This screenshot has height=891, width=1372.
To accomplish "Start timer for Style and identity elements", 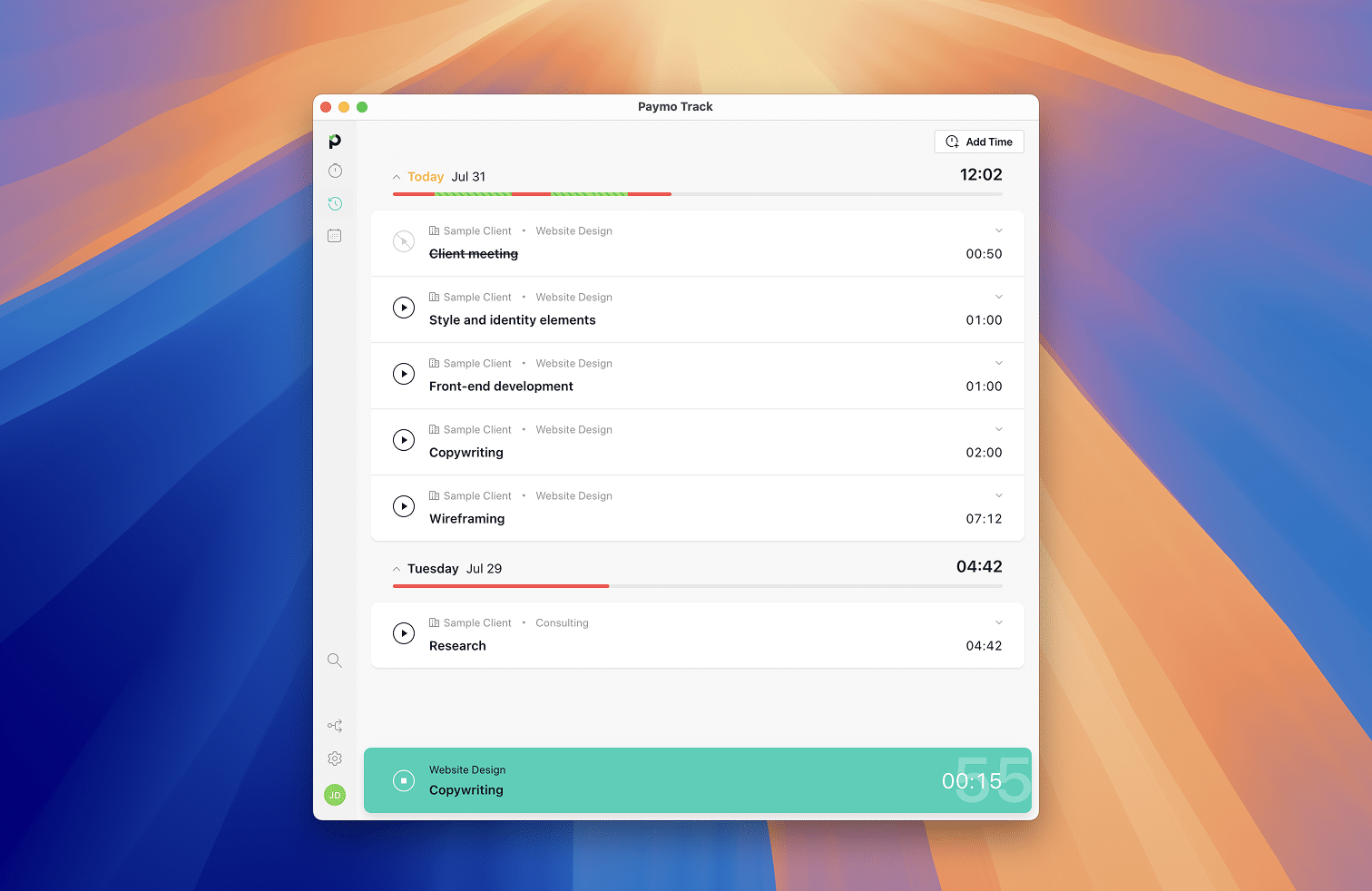I will [404, 308].
